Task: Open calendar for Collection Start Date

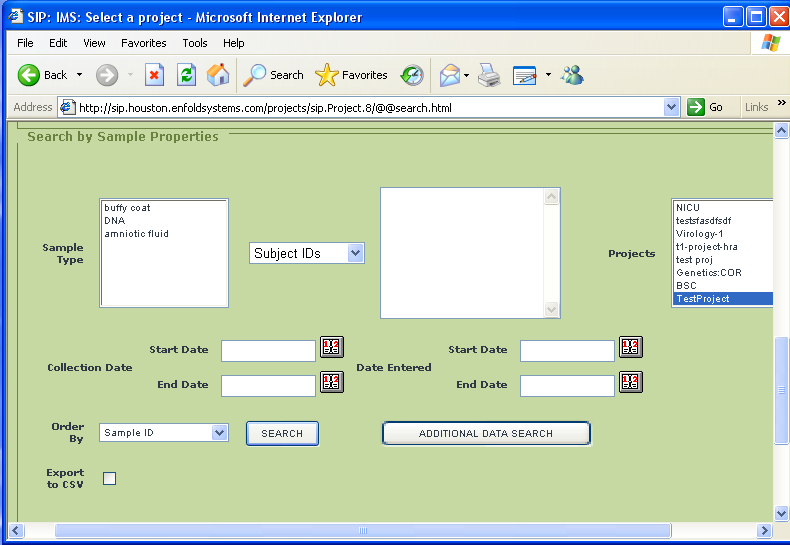Action: (332, 347)
